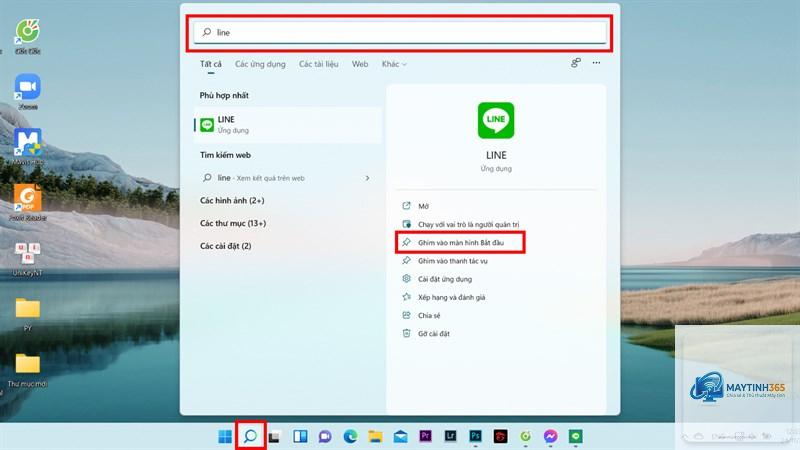The width and height of the screenshot is (800, 450).
Task: Launch the Chat (Teams) taskbar icon
Action: point(325,436)
